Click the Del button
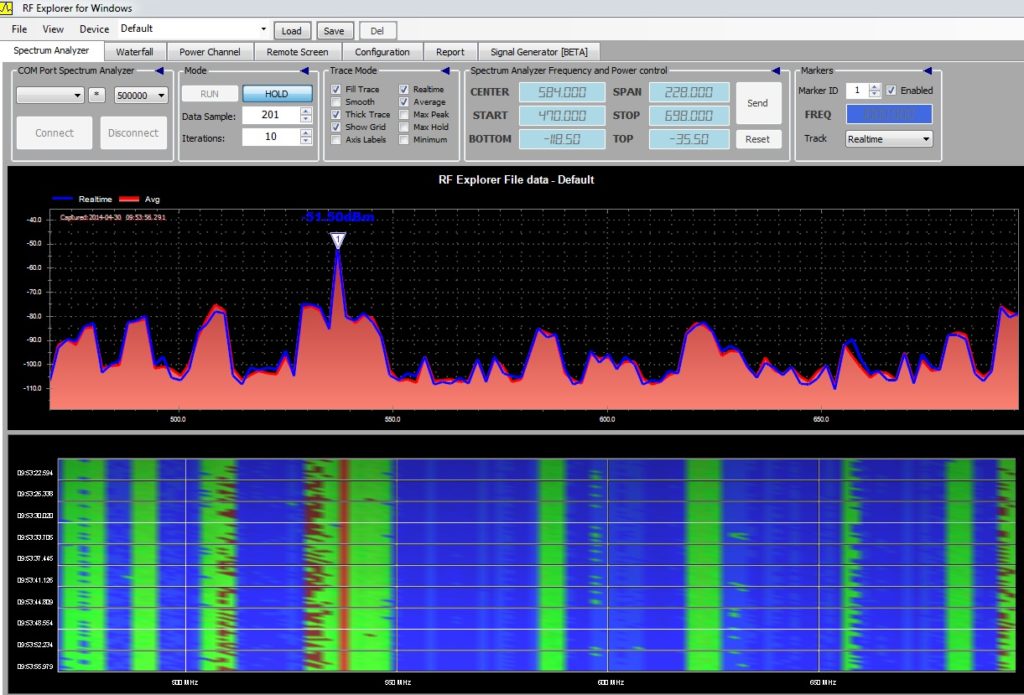 pyautogui.click(x=377, y=31)
